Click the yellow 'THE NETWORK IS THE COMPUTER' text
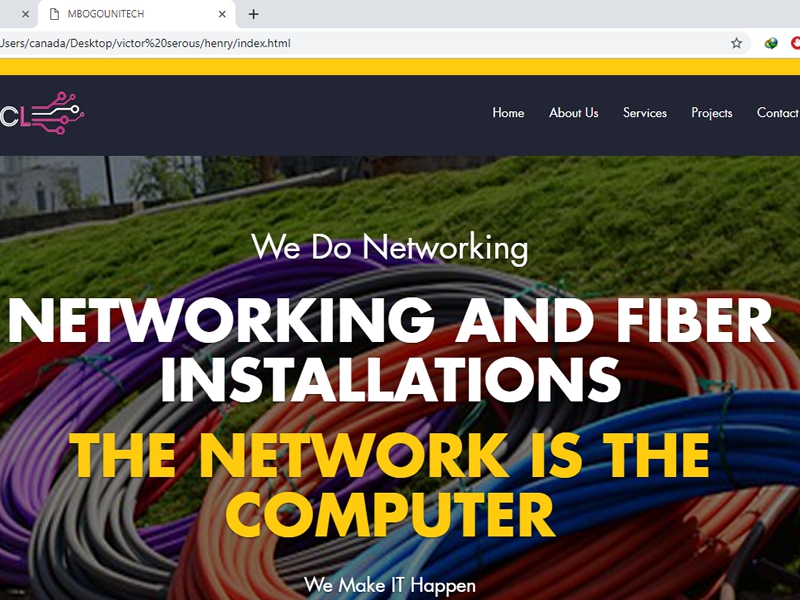This screenshot has height=600, width=800. pyautogui.click(x=390, y=485)
